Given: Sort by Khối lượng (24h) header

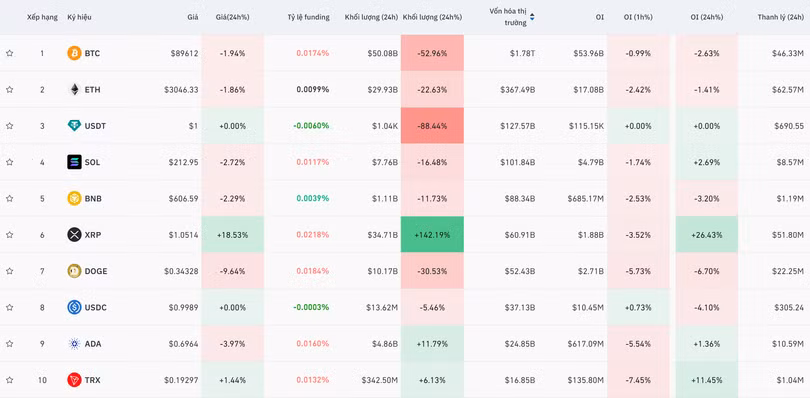Looking at the screenshot, I should (x=371, y=17).
